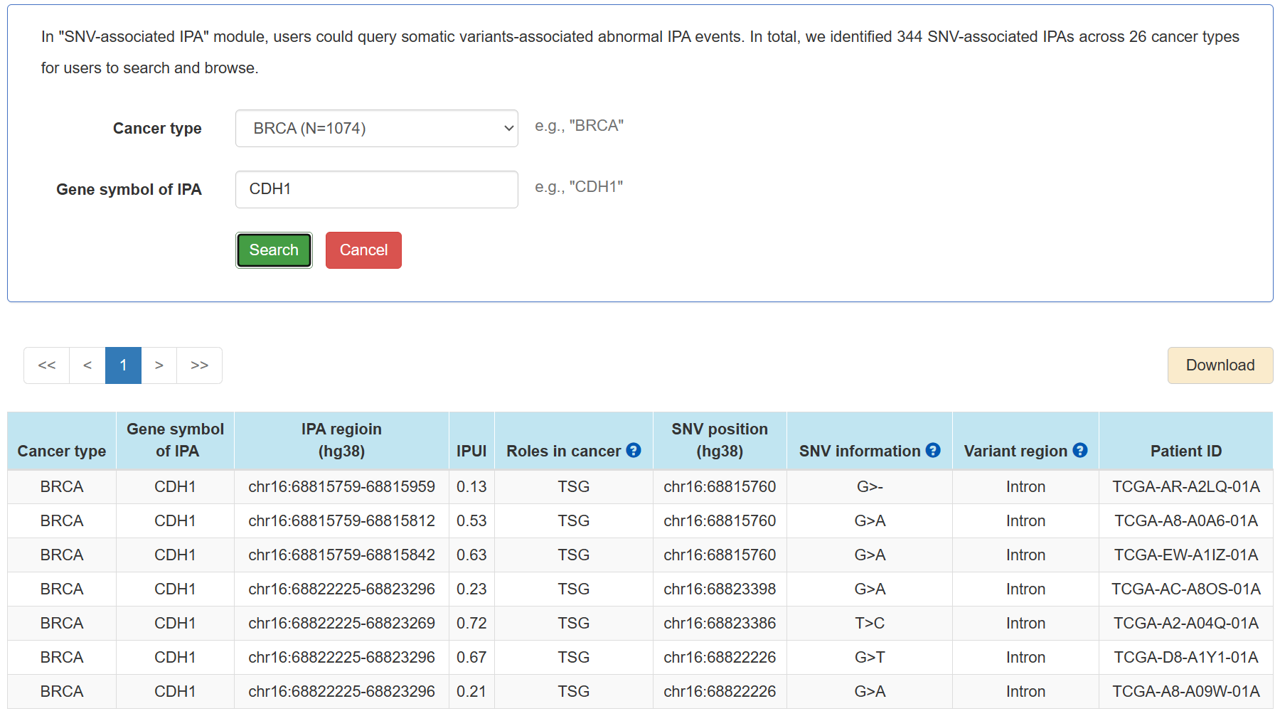Go to previous page with < button
The image size is (1280, 716).
87,365
